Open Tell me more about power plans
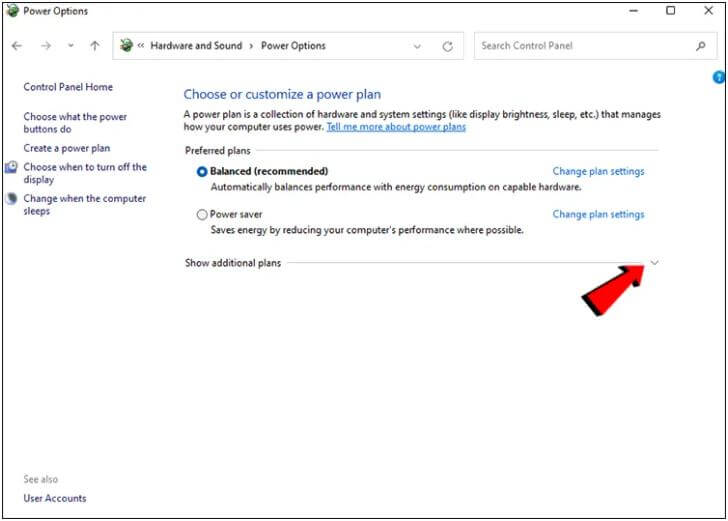Viewport: 728px width, 521px height. point(396,127)
